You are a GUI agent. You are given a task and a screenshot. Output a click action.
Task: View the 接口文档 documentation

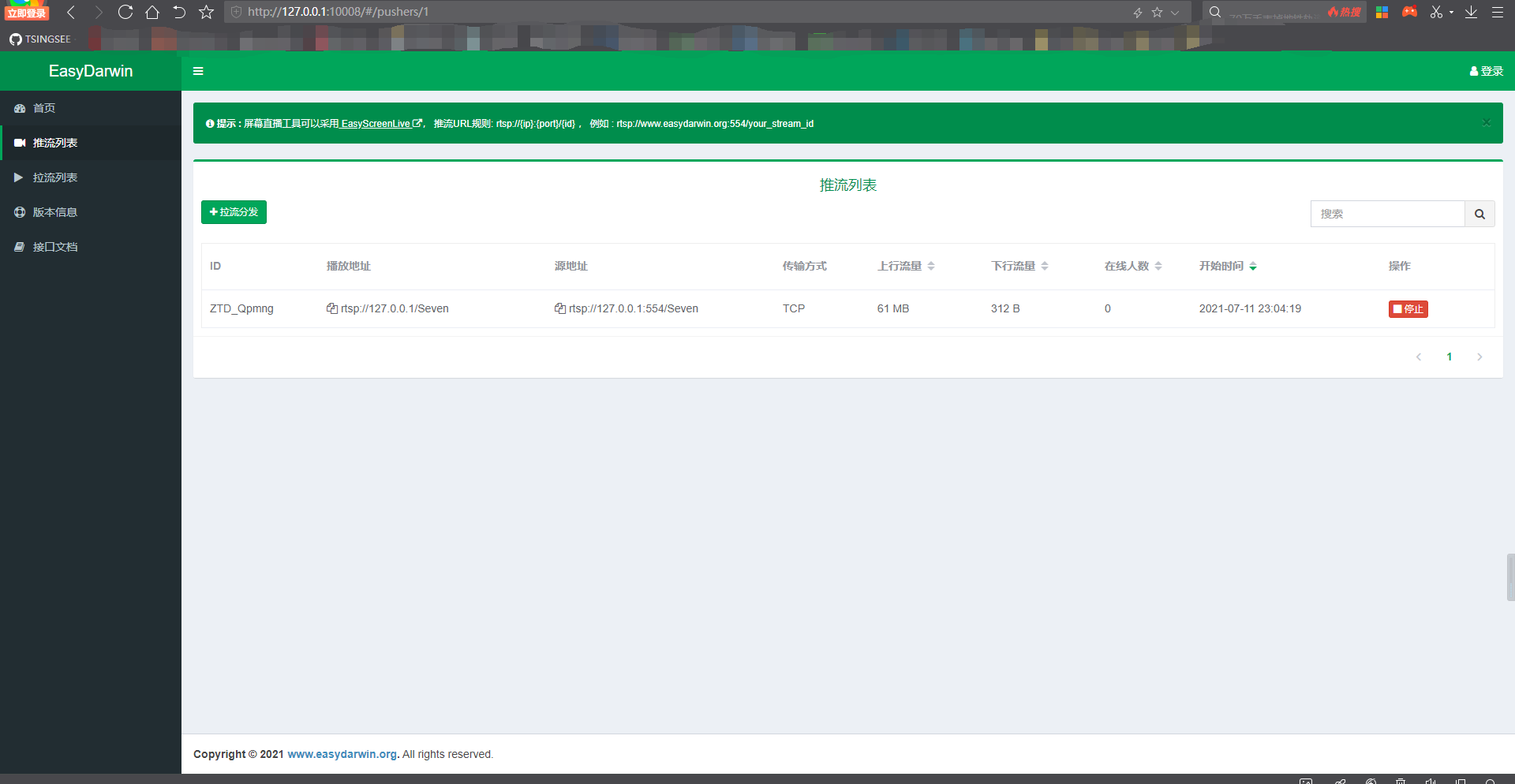56,247
